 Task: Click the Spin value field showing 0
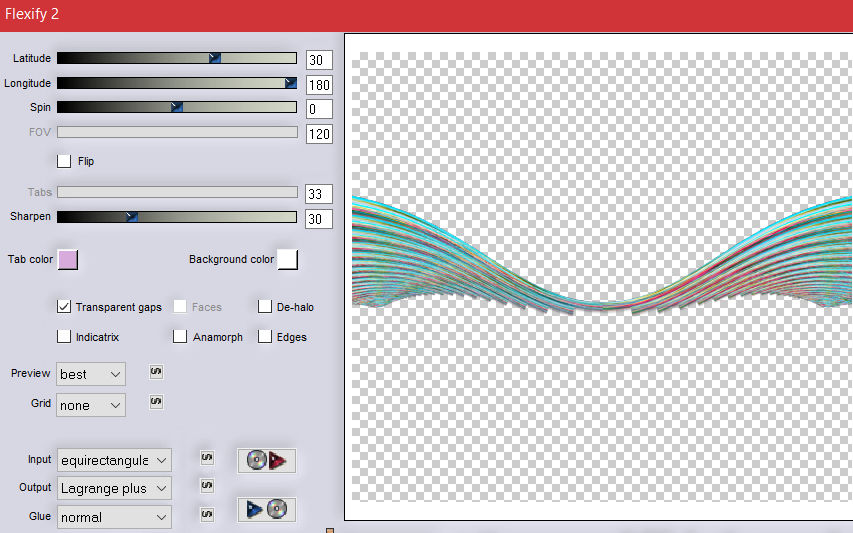[x=319, y=109]
